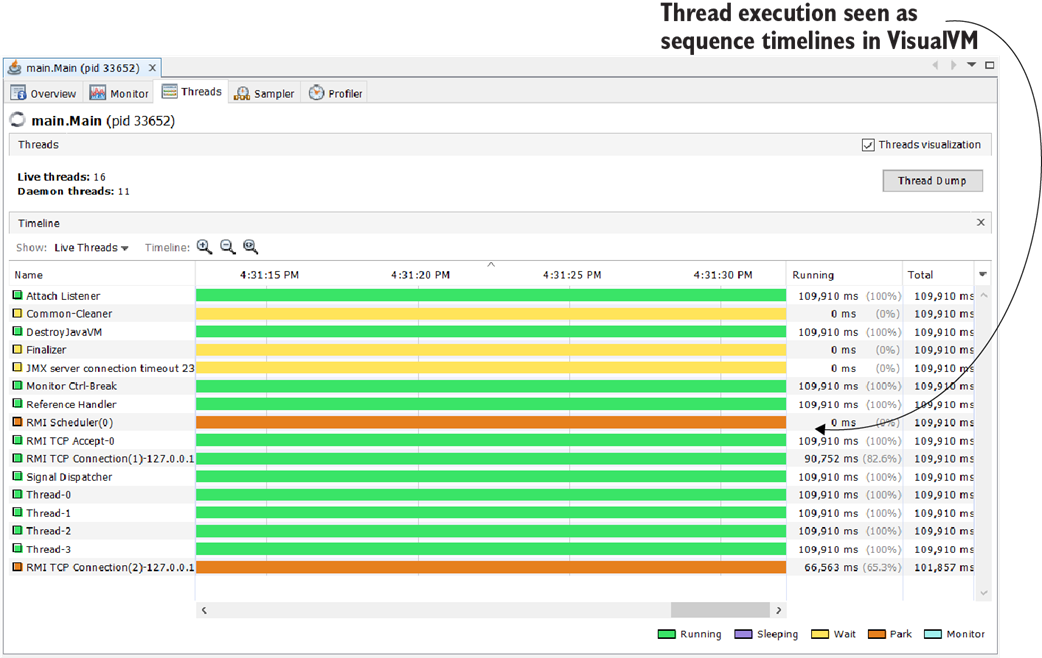Click the Sampler tab icon
The image size is (1042, 658).
[241, 93]
